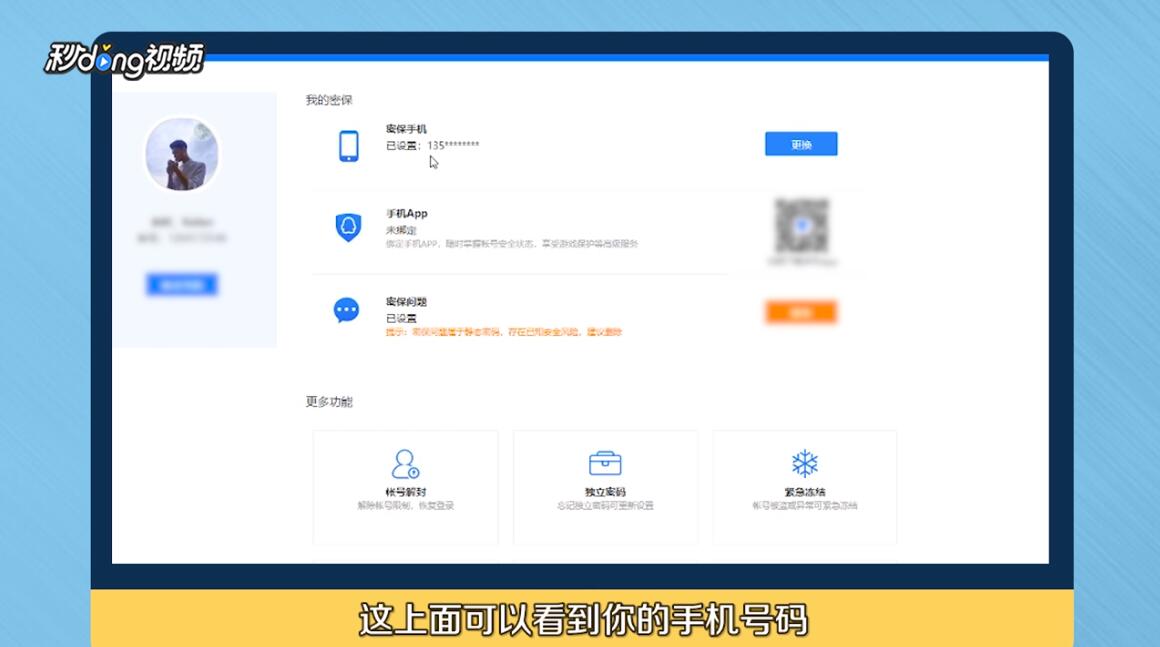
Task: Click the 密保问题 chat bubble icon
Action: tap(347, 311)
